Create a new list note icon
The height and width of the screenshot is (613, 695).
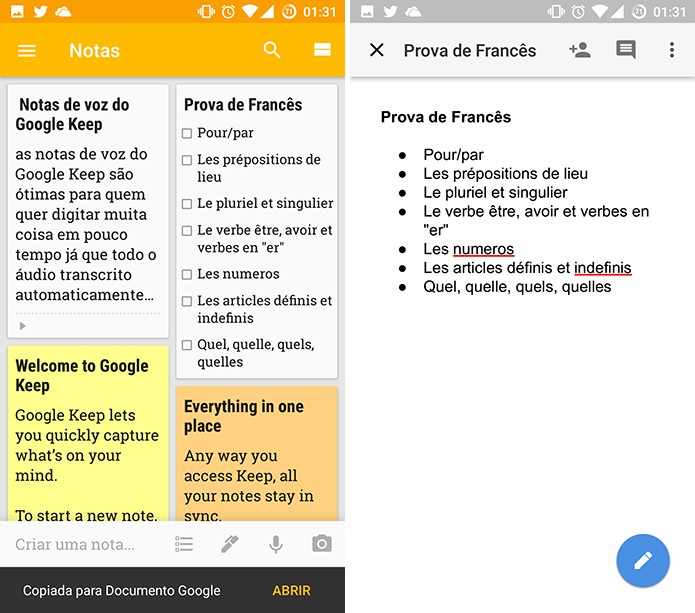[184, 544]
